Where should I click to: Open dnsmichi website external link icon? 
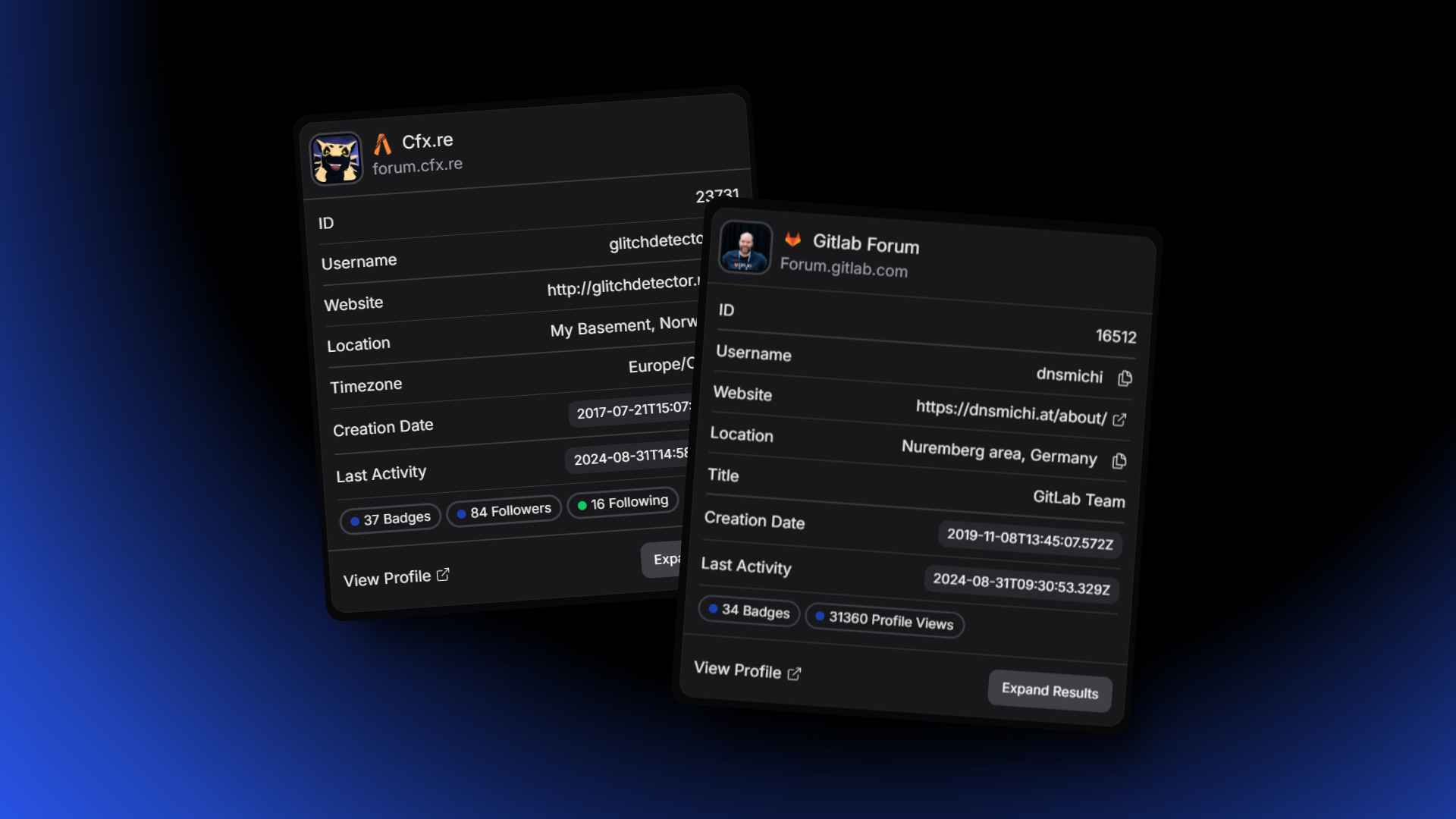[x=1119, y=419]
